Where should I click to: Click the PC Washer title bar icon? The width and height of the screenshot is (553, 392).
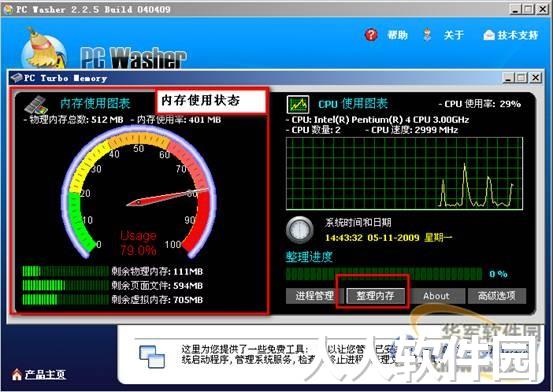8,9
